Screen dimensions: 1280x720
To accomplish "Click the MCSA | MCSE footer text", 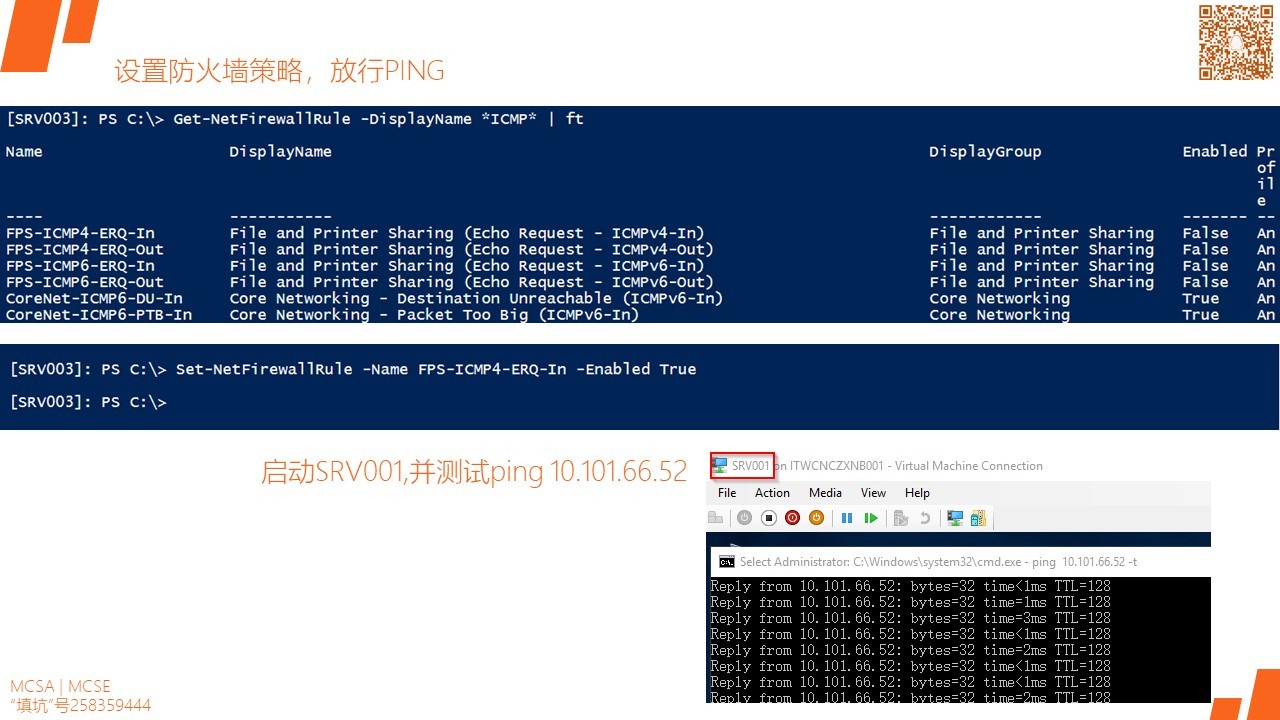I will pyautogui.click(x=60, y=686).
